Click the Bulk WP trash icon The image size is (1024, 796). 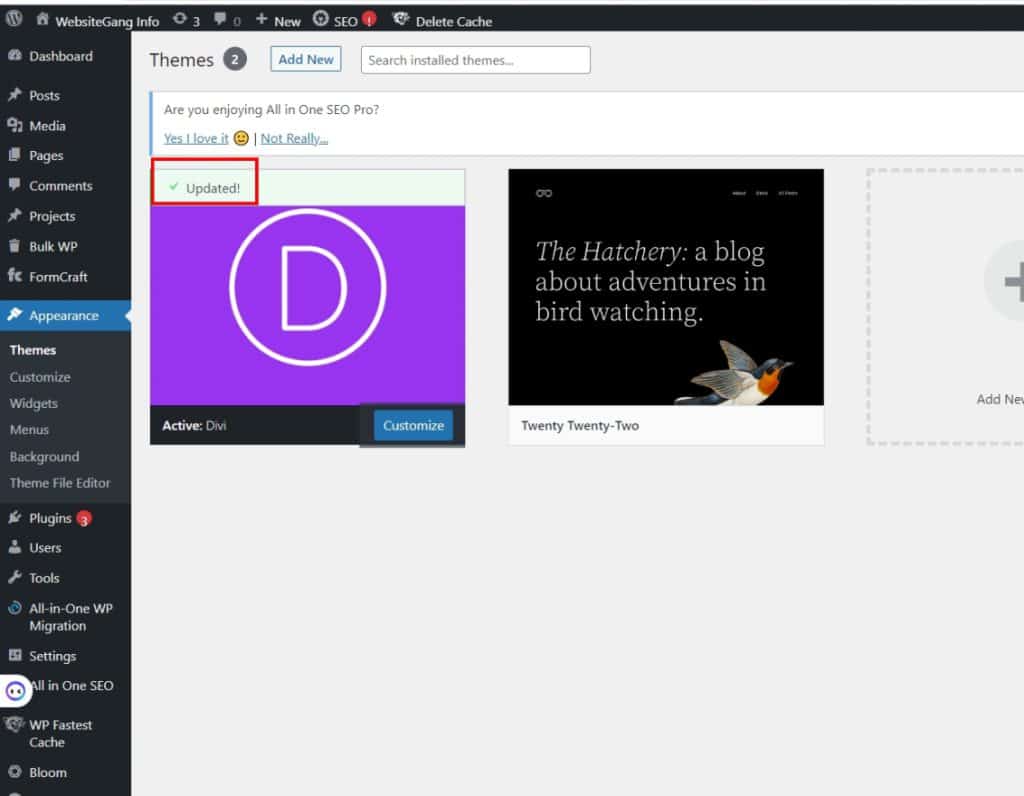14,246
